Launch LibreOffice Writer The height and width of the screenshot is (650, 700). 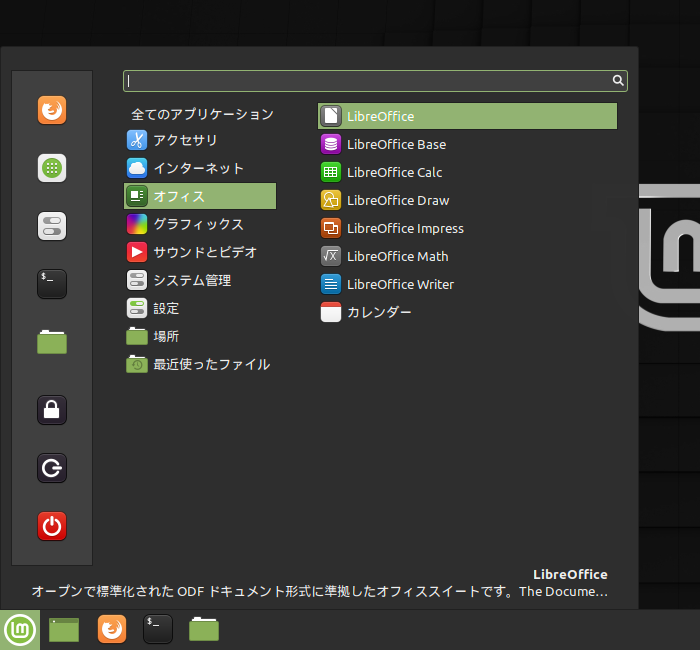(x=467, y=284)
